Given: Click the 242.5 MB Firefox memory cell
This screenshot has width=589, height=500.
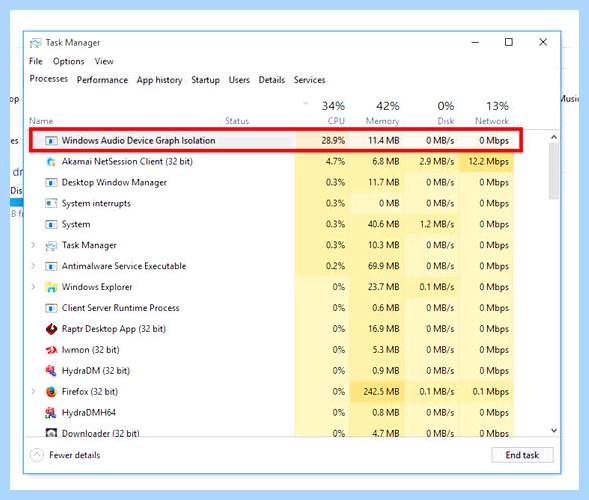Looking at the screenshot, I should (377, 391).
